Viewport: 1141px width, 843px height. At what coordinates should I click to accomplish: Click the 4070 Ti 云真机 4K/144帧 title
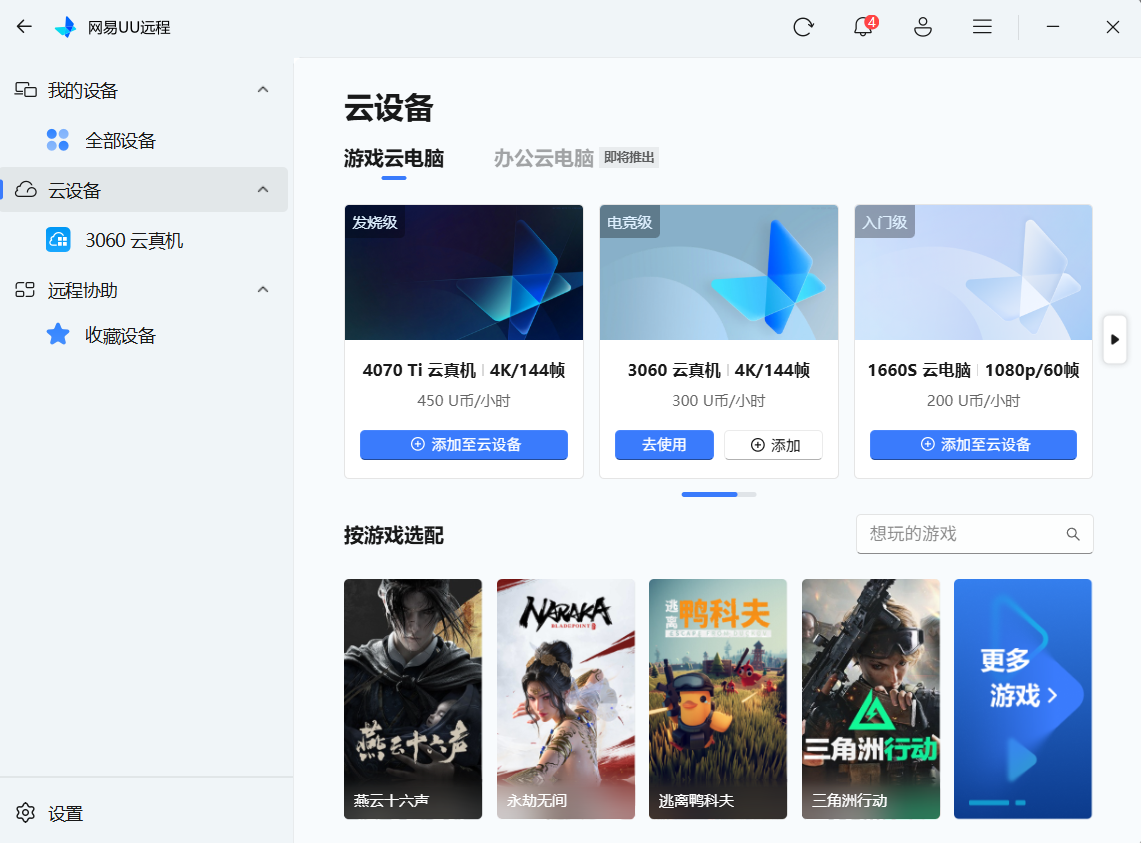pos(464,371)
